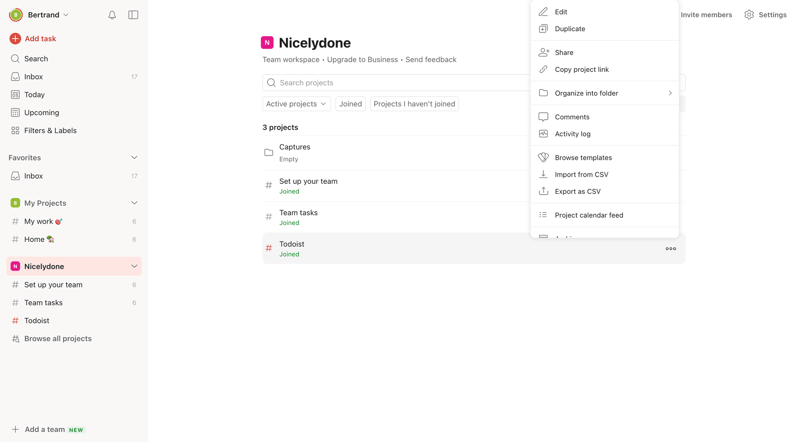The image size is (800, 442).
Task: Click hash icon of Team tasks row
Action: pyautogui.click(x=268, y=216)
